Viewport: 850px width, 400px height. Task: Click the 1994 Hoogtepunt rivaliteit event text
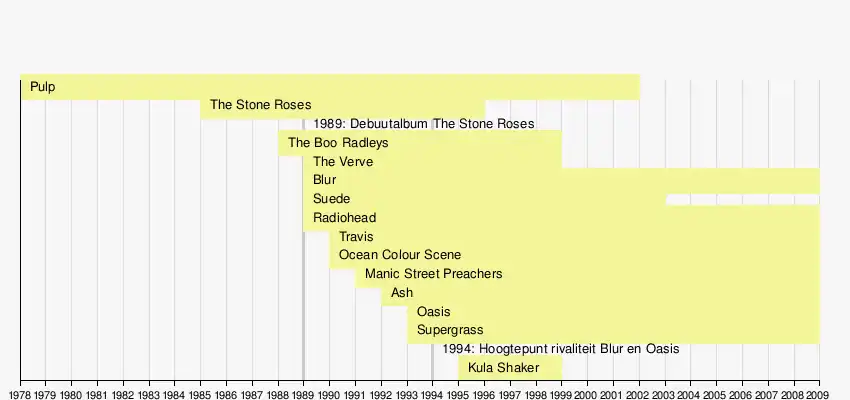pyautogui.click(x=560, y=349)
